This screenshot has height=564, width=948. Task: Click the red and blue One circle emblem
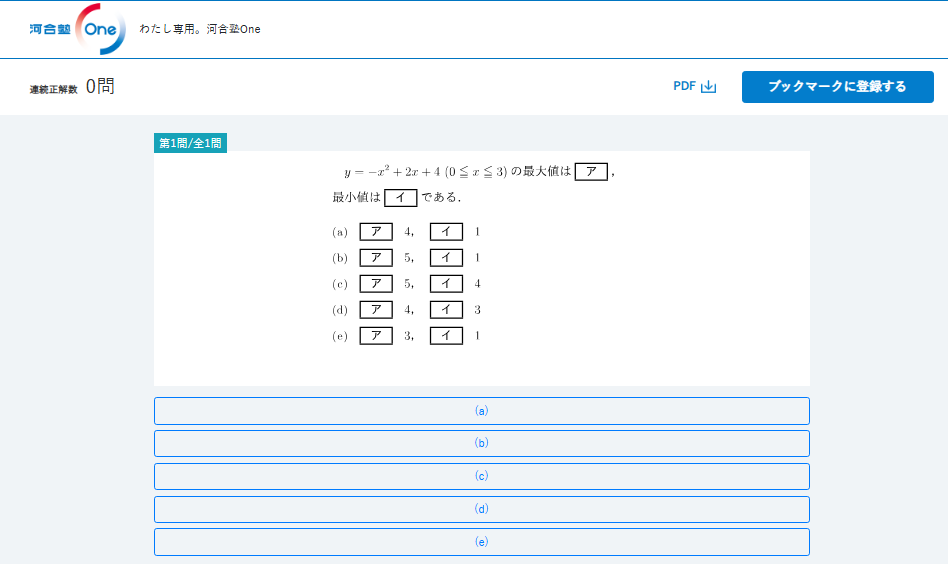(x=101, y=30)
